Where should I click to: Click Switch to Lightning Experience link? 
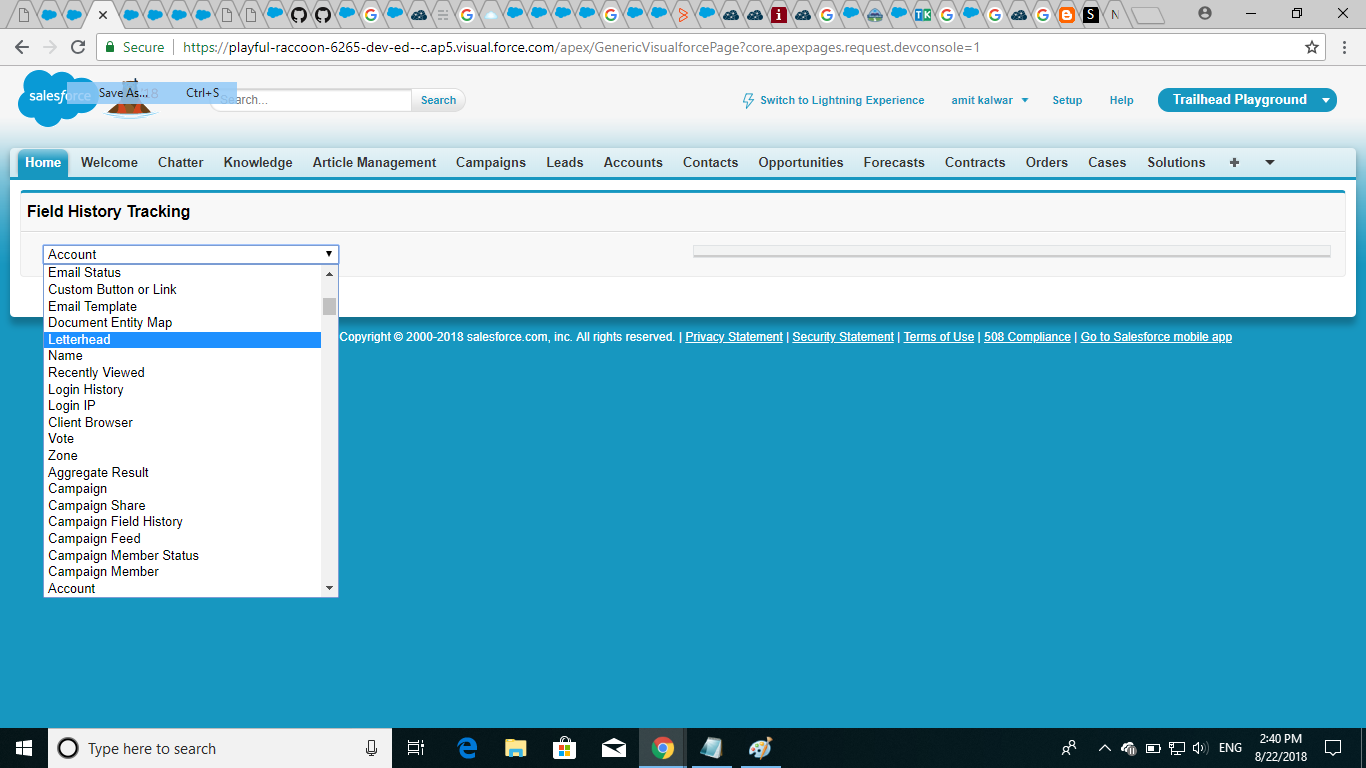(841, 100)
